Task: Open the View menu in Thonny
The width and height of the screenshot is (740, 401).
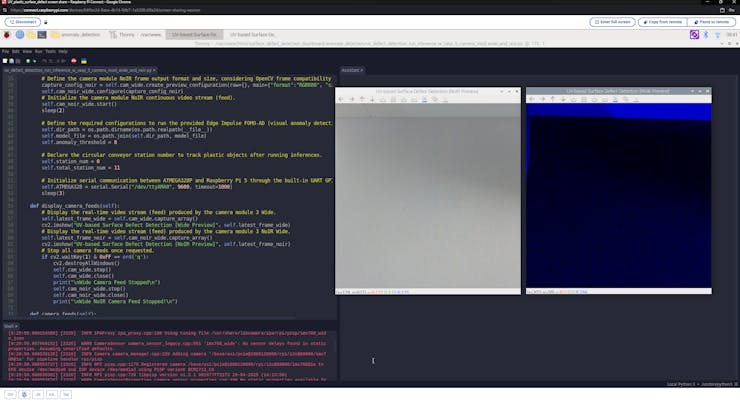Action: [27, 51]
